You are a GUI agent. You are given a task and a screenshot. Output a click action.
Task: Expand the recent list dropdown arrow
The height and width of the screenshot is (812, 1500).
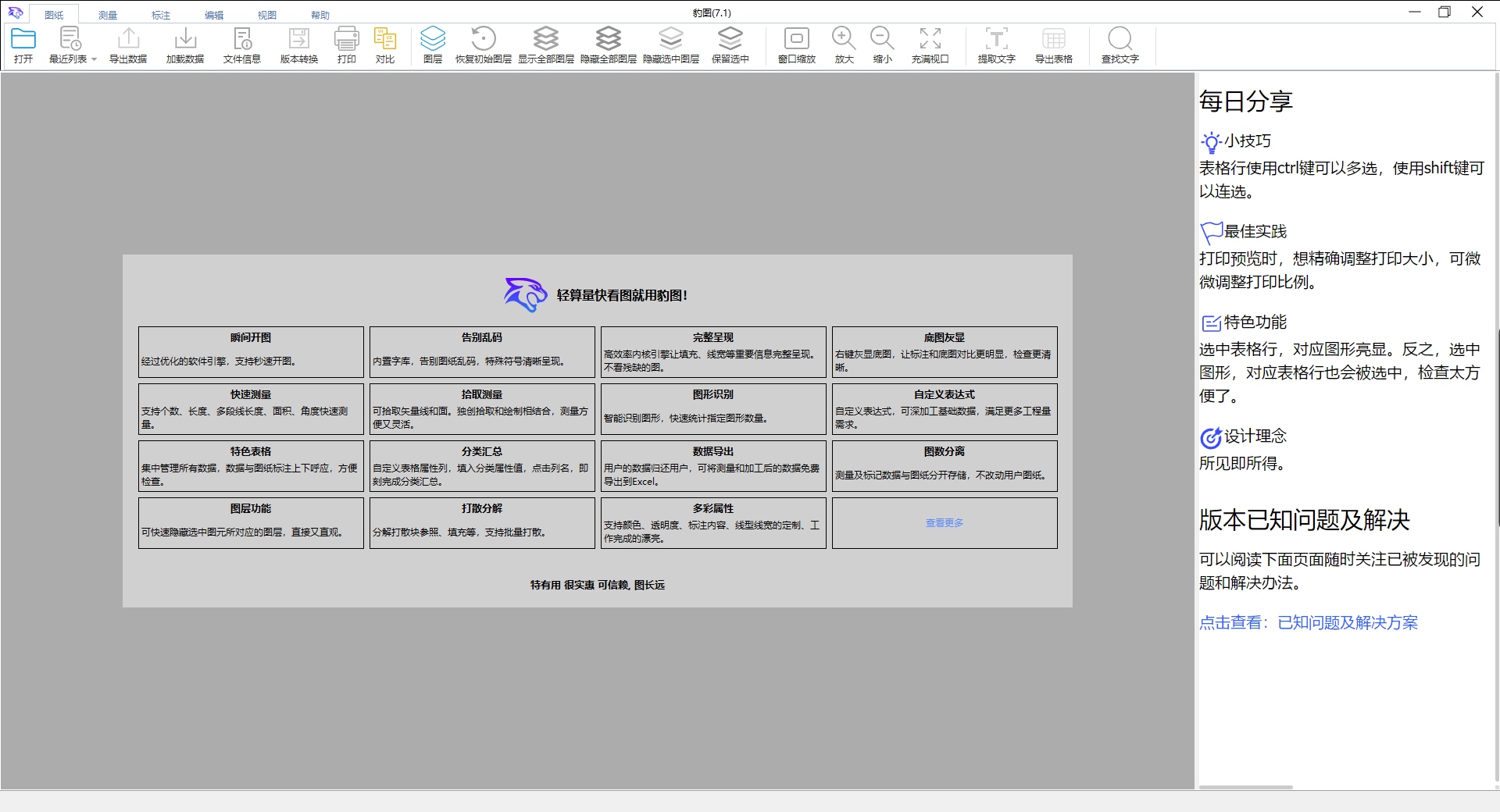94,59
